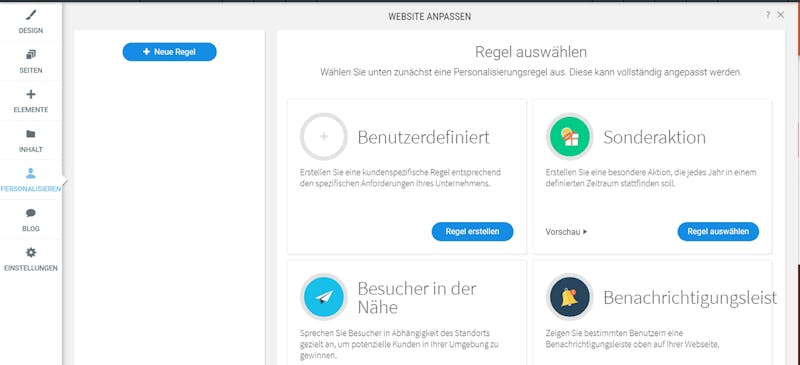800x365 pixels.
Task: Select the Elemente plus icon
Action: coord(31,94)
